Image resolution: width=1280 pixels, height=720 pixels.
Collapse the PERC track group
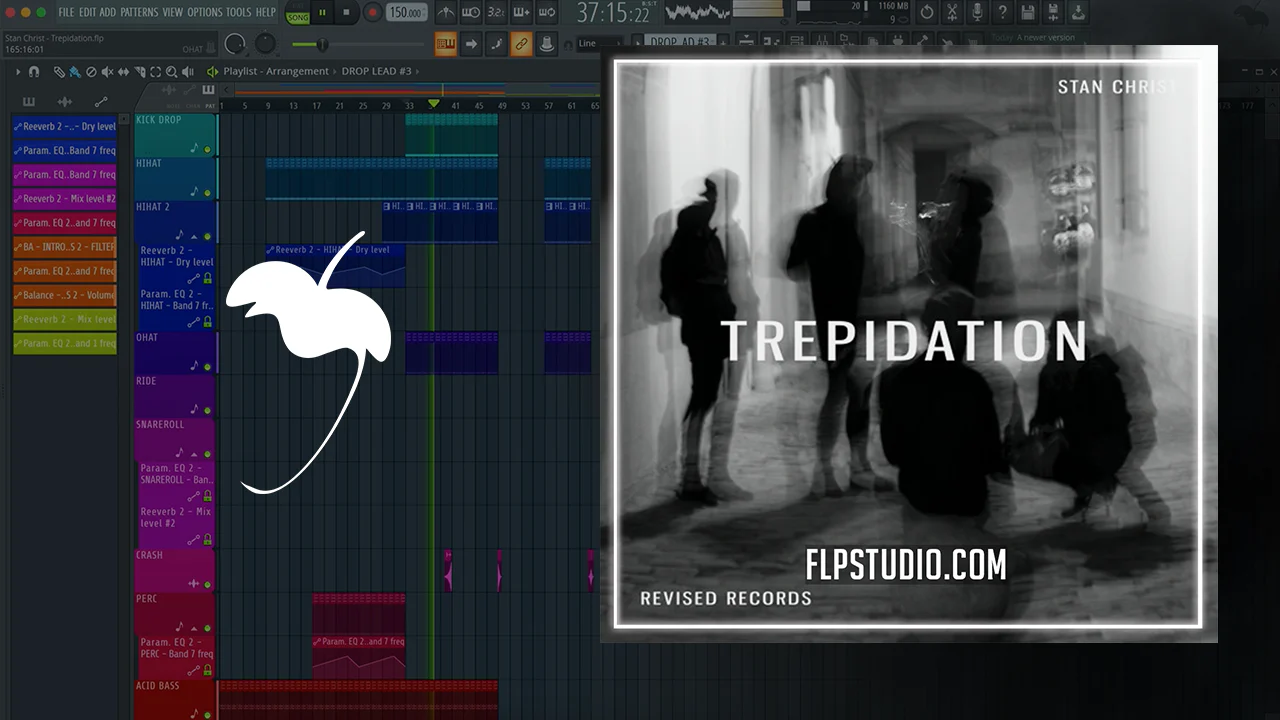193,628
